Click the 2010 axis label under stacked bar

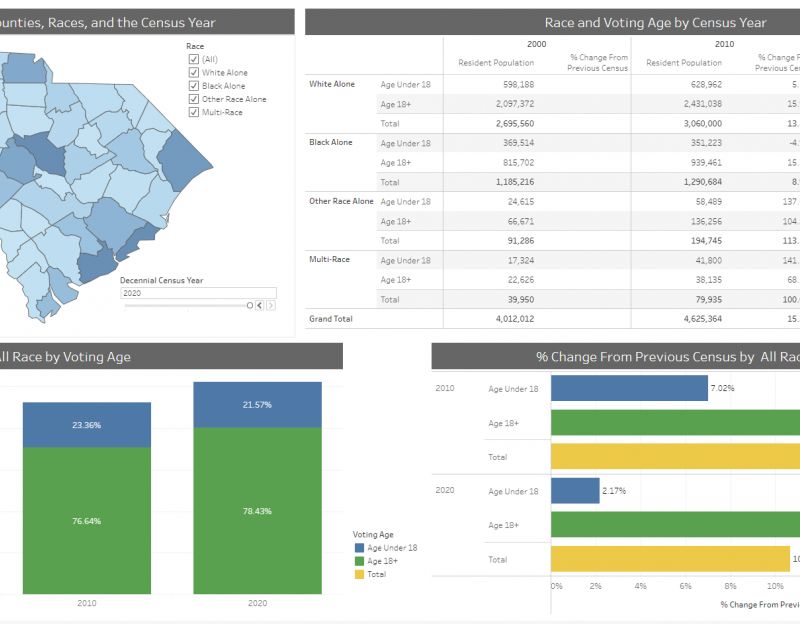[x=87, y=603]
